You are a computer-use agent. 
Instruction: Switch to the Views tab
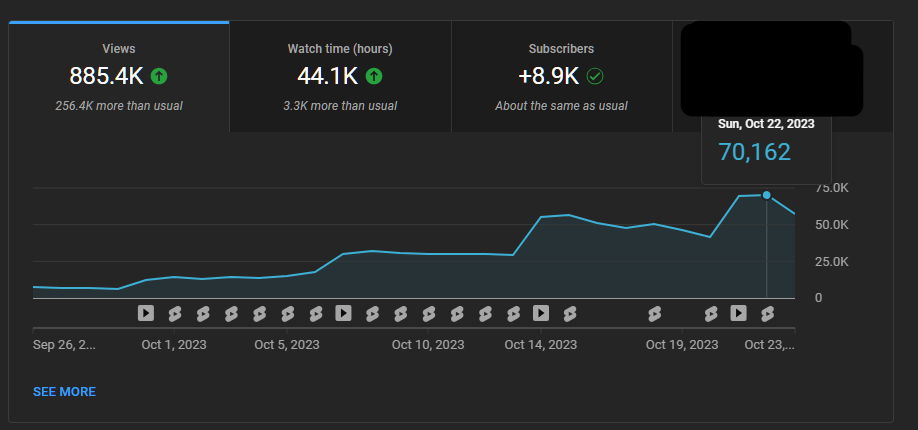point(119,76)
